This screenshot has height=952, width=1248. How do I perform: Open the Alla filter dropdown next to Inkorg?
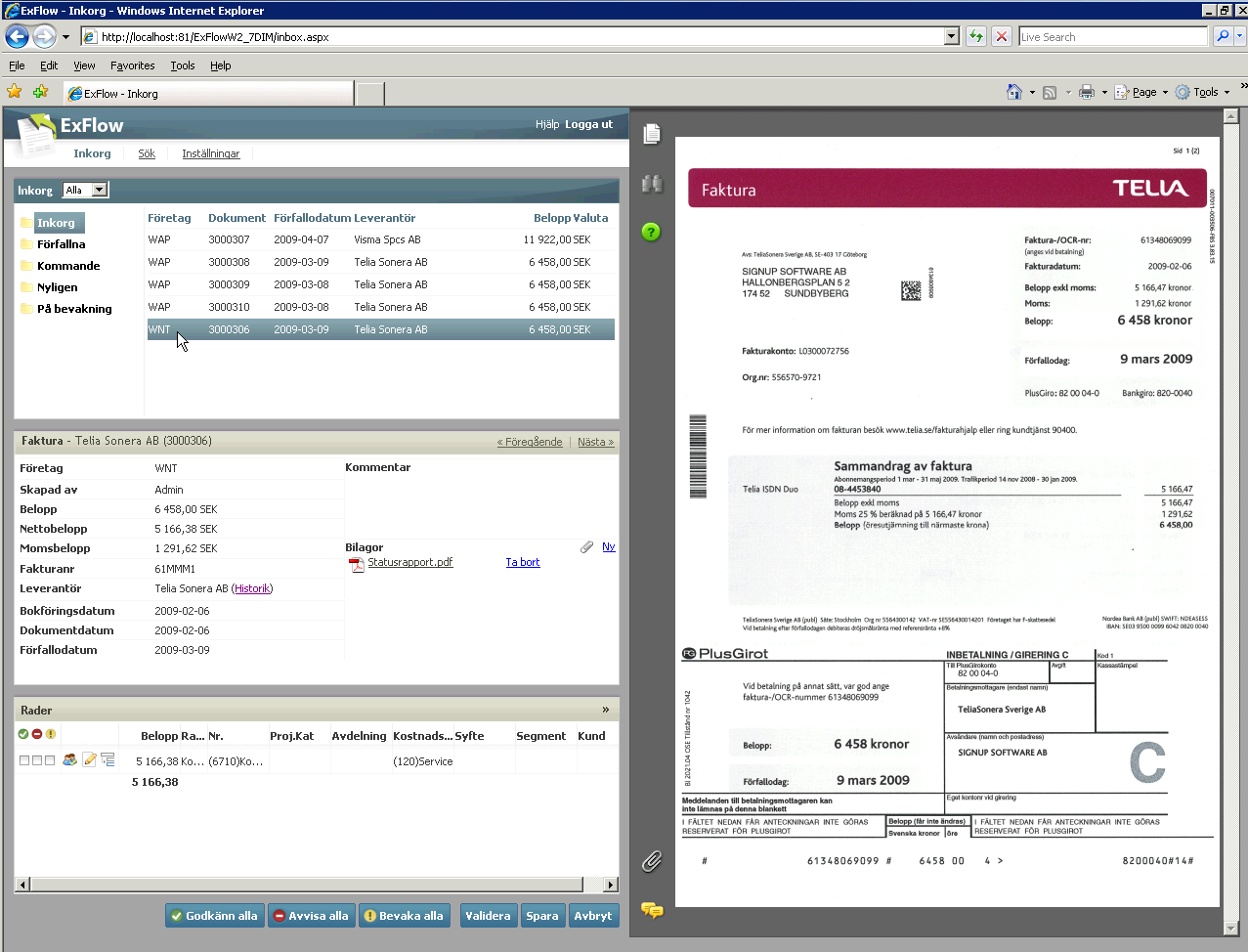[100, 190]
